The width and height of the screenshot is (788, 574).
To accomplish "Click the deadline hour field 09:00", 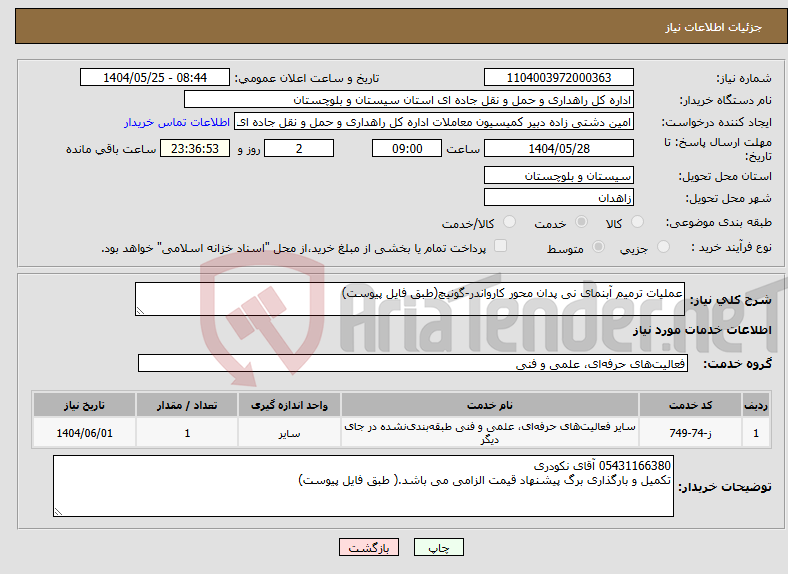I will click(407, 148).
